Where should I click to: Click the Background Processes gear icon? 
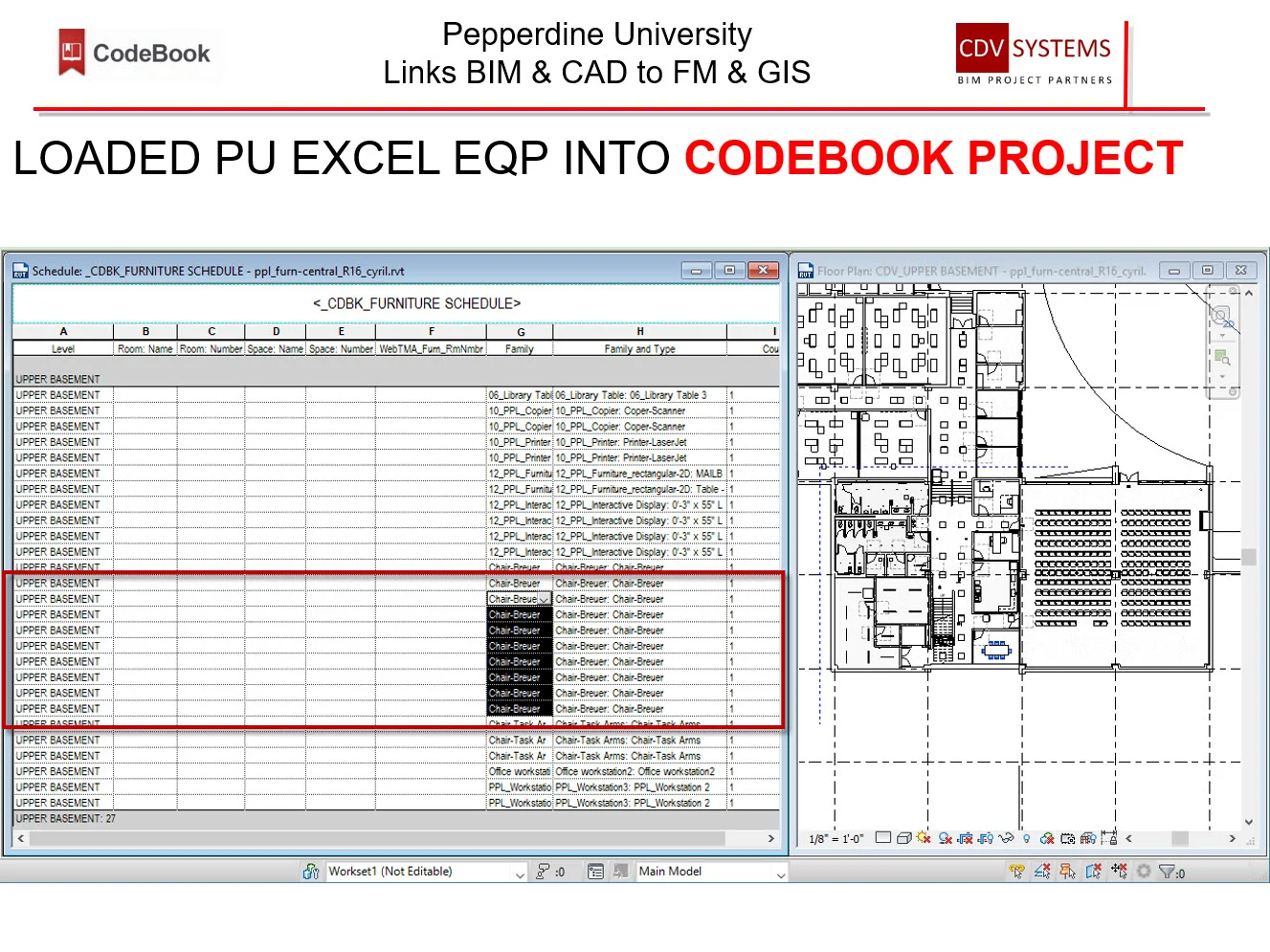pos(1144,872)
